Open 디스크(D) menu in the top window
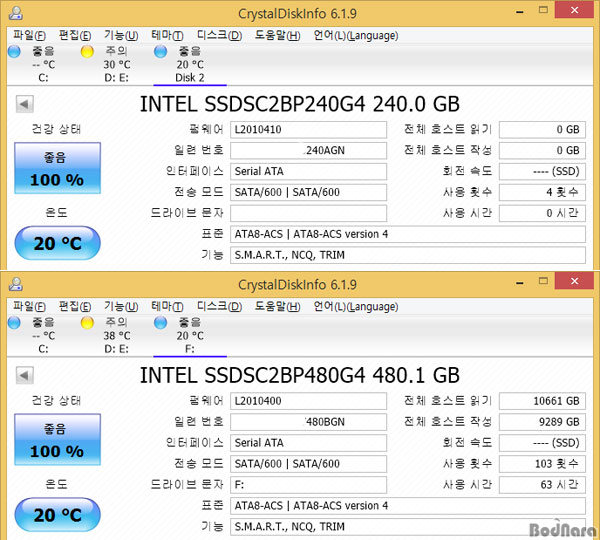 (x=219, y=36)
